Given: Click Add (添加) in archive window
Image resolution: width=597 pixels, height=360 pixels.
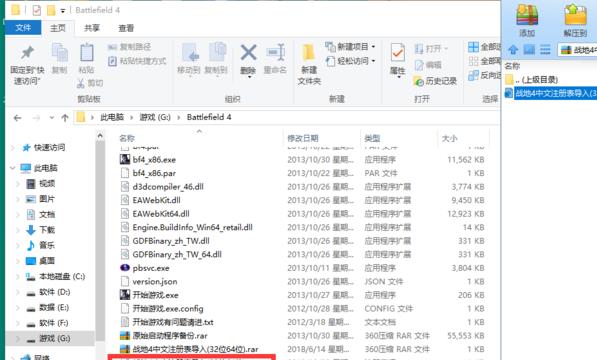Looking at the screenshot, I should pos(527,20).
